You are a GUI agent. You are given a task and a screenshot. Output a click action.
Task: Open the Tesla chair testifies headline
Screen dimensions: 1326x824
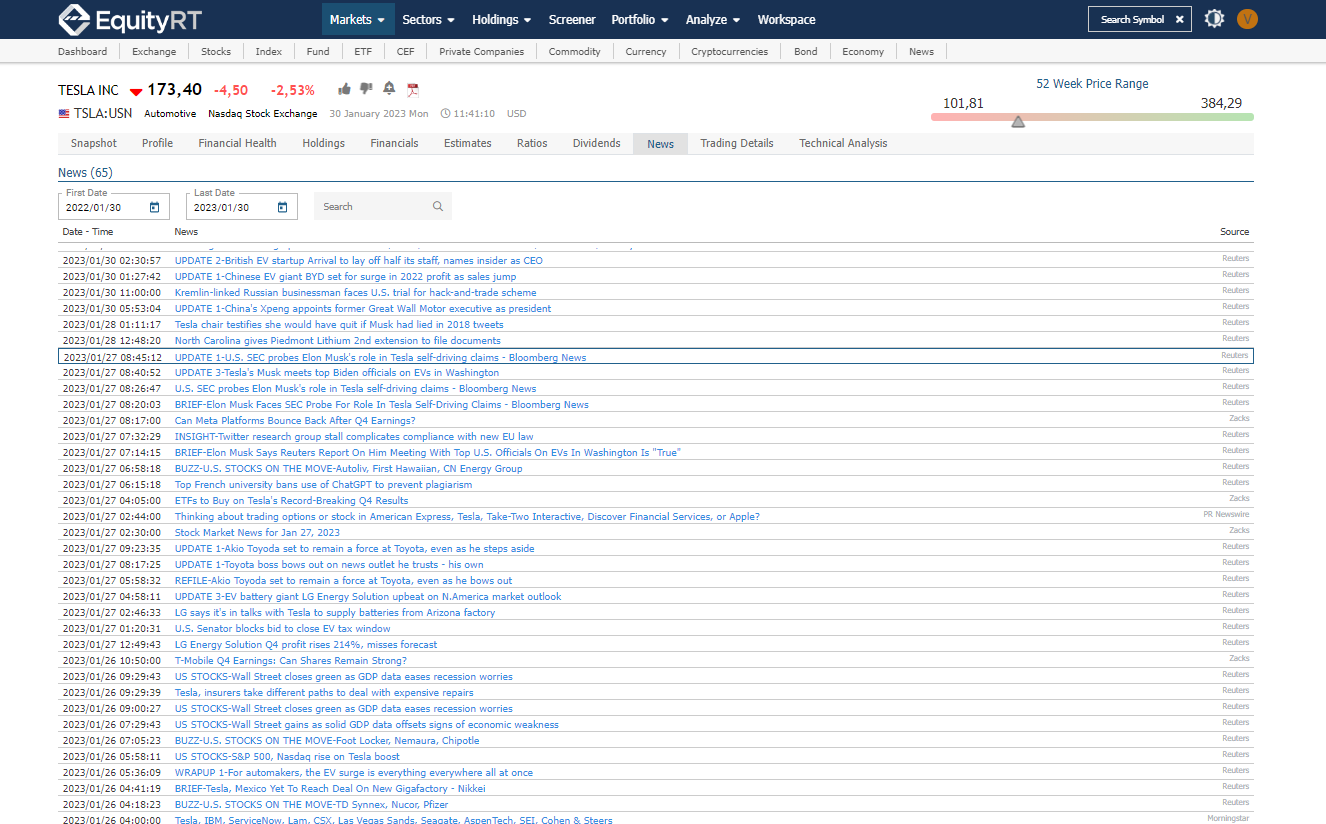pyautogui.click(x=339, y=325)
